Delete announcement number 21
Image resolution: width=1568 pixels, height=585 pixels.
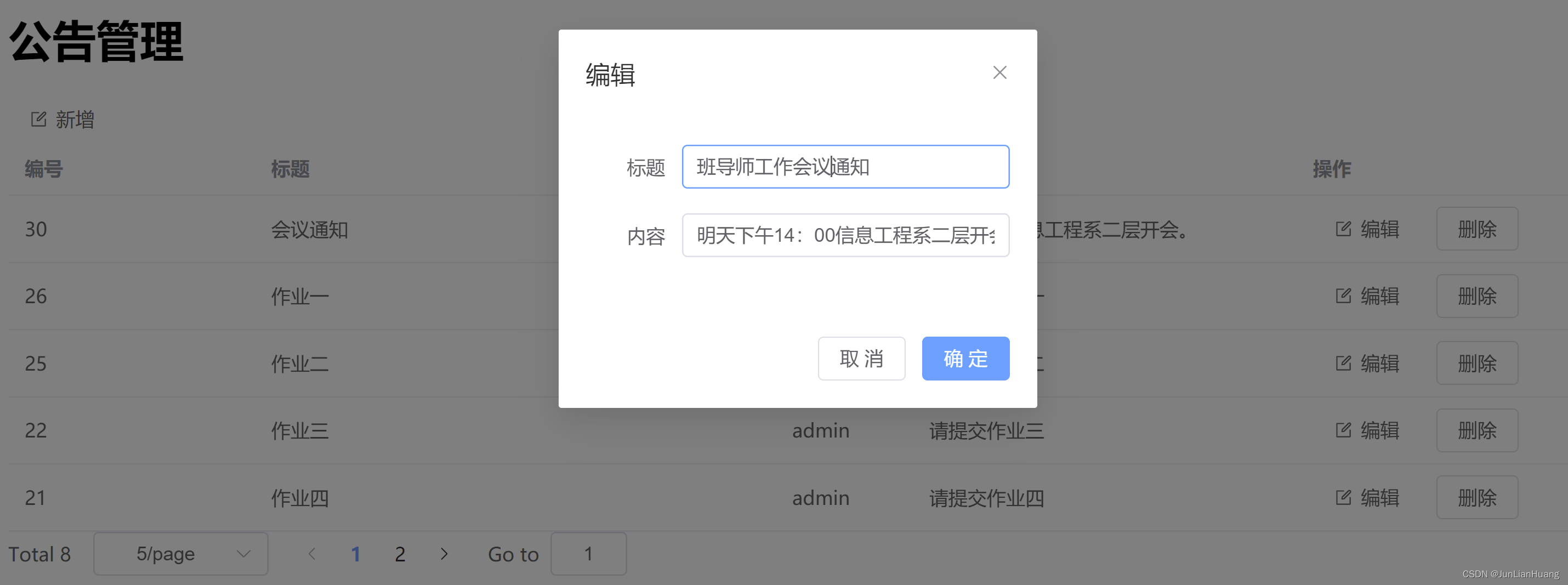[x=1476, y=497]
